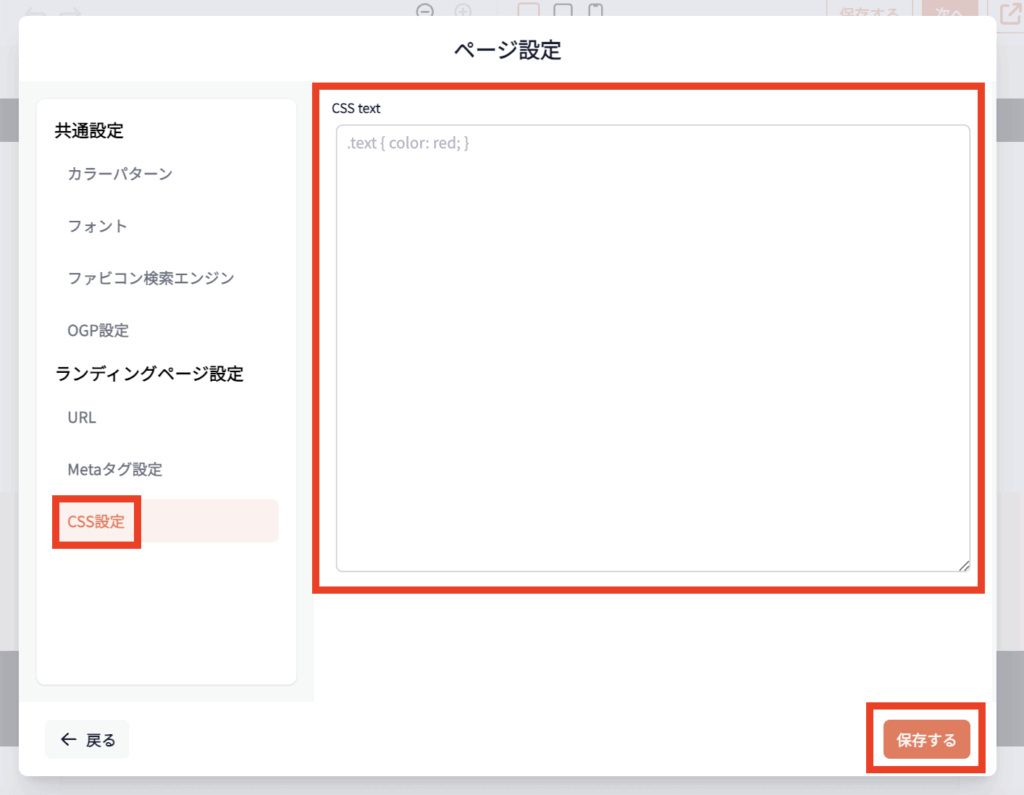Select the mobile phone preview icon
Viewport: 1024px width, 795px height.
coord(596,11)
